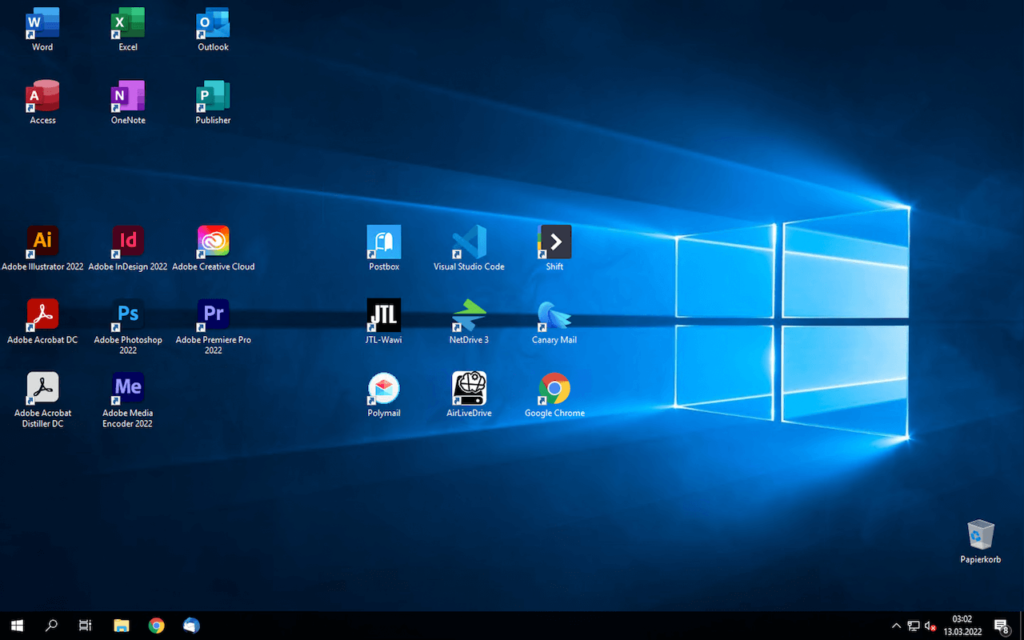Click the Shift app shortcut
Image resolution: width=1024 pixels, height=640 pixels.
554,248
